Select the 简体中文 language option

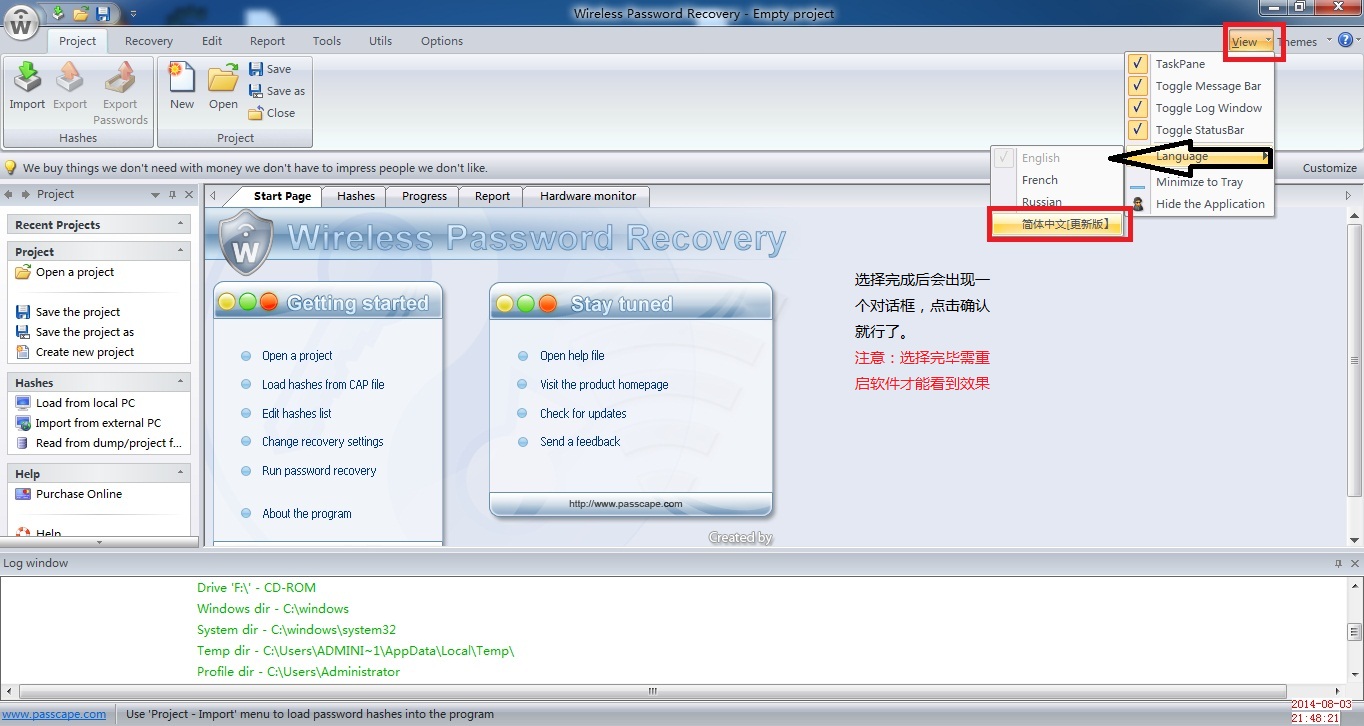pyautogui.click(x=1059, y=225)
